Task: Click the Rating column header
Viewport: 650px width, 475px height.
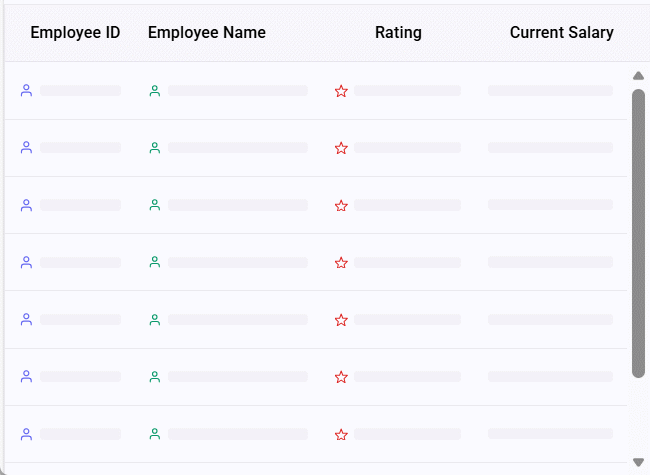Action: click(398, 32)
